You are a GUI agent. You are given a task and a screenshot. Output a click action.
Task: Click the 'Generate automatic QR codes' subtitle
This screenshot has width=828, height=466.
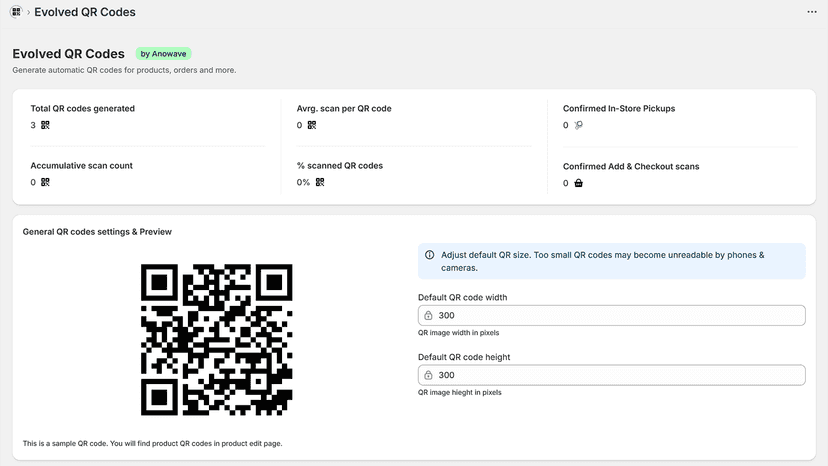(x=124, y=70)
